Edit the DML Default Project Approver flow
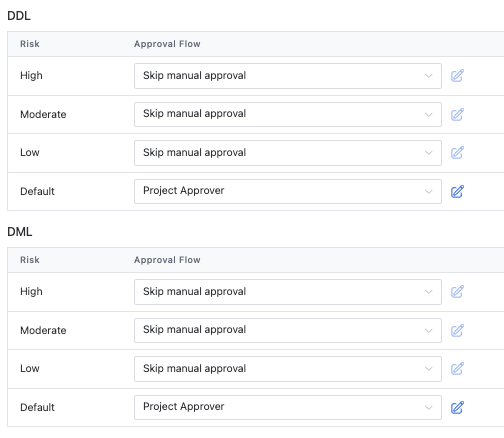The height and width of the screenshot is (438, 504). click(457, 407)
